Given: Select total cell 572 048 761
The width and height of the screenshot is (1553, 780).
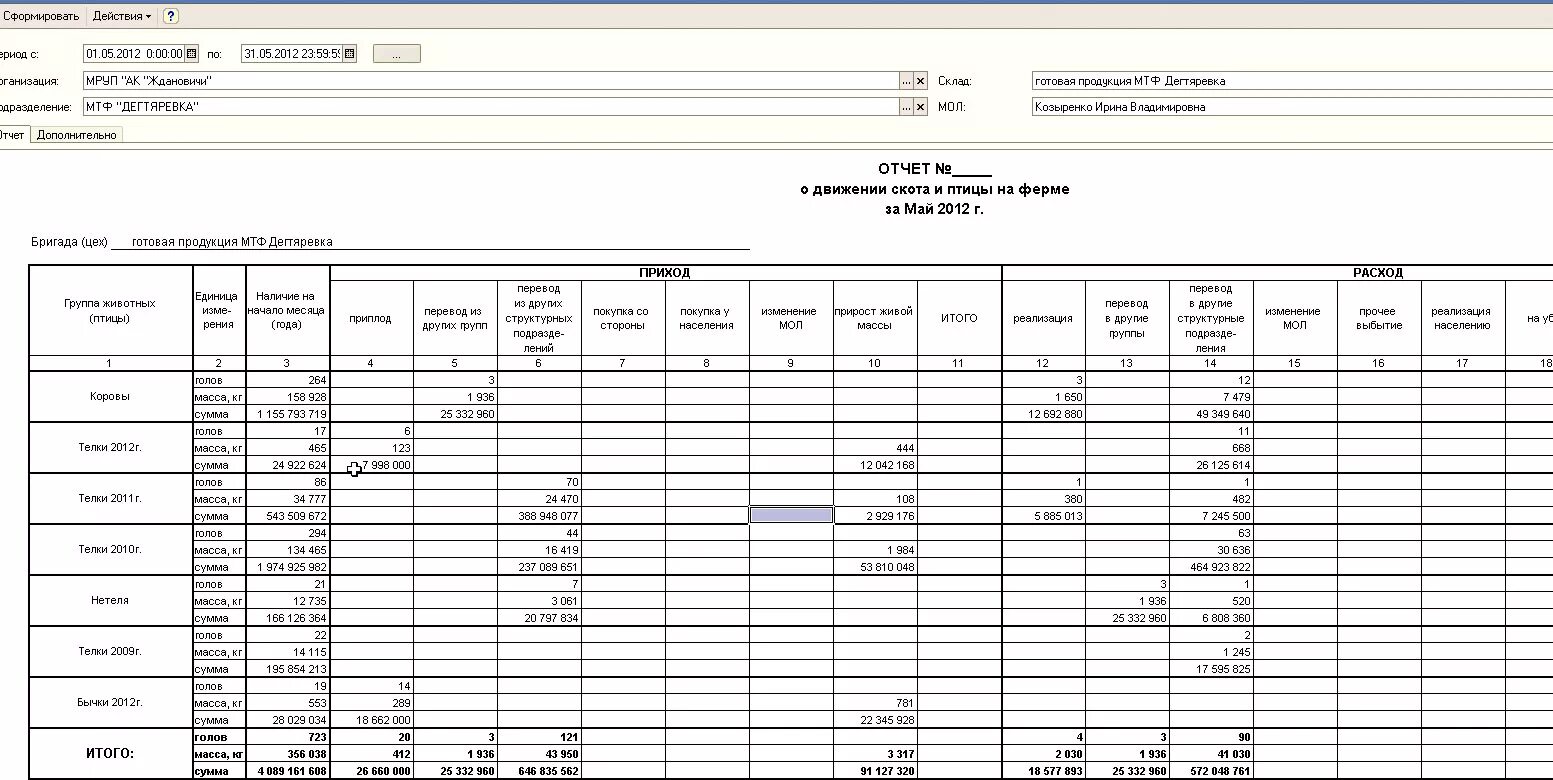Looking at the screenshot, I should 1211,771.
